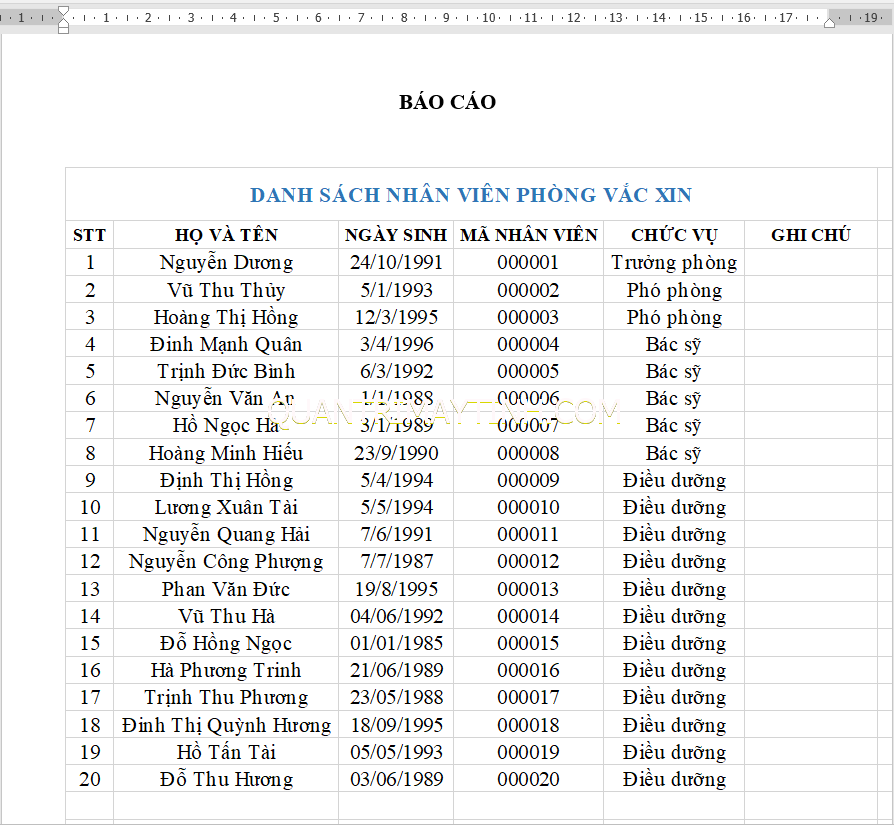Click employee code 000015
Viewport: 894px width, 825px height.
click(x=528, y=643)
